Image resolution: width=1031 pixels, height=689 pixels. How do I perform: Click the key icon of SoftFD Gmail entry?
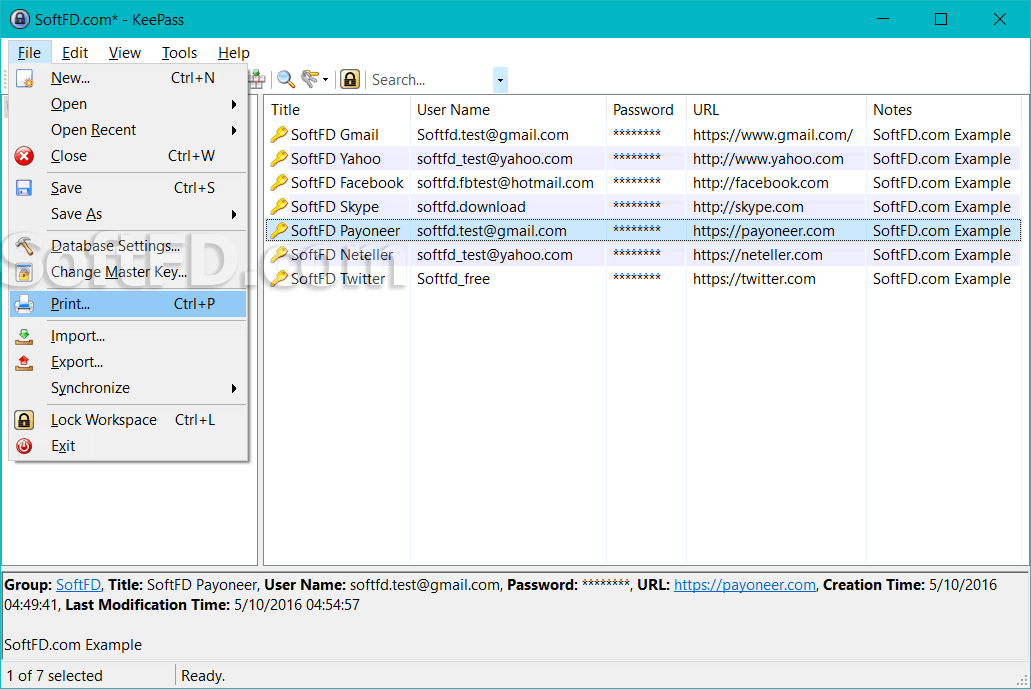[279, 135]
